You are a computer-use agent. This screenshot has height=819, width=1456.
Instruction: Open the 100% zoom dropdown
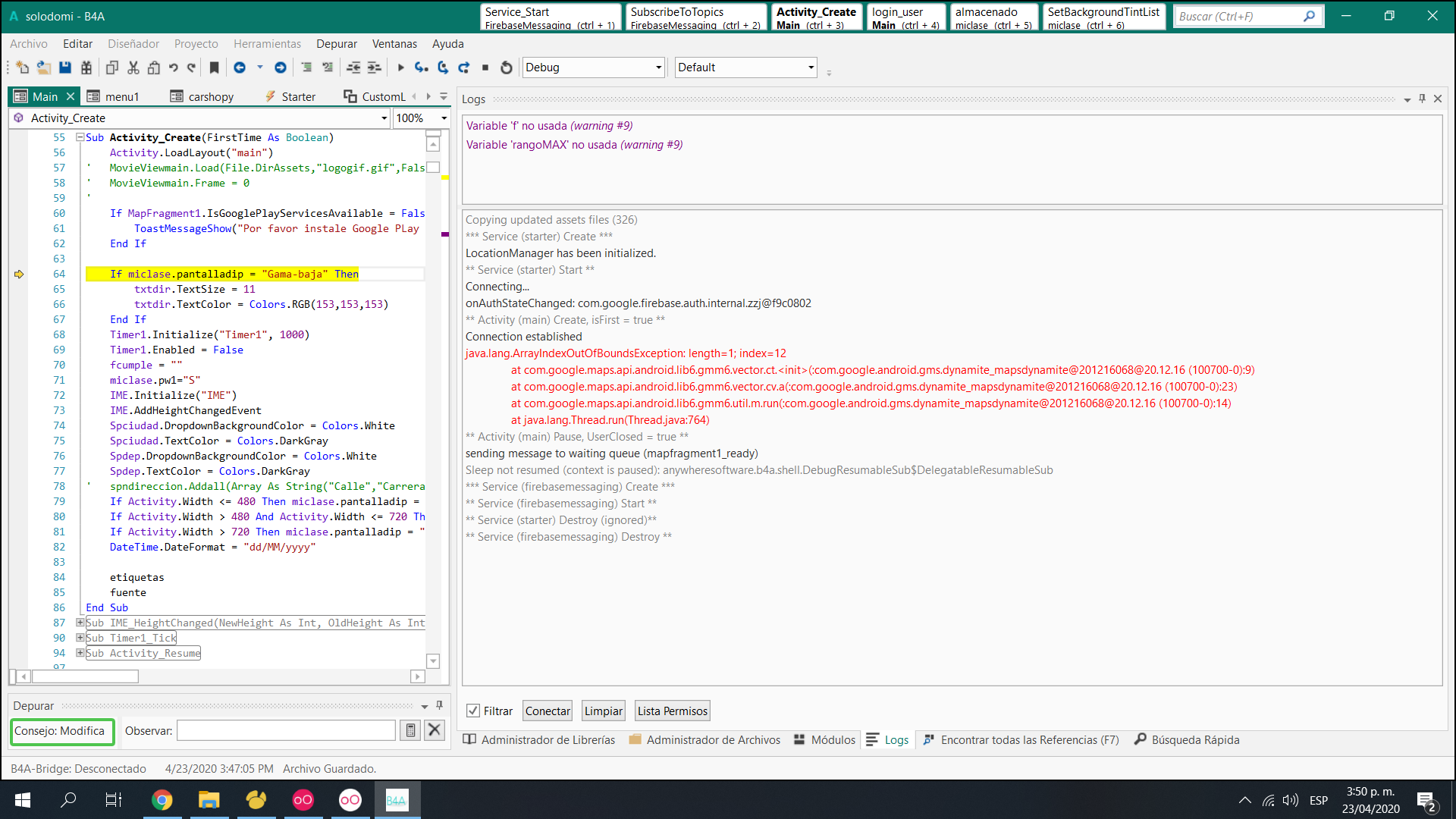click(444, 118)
